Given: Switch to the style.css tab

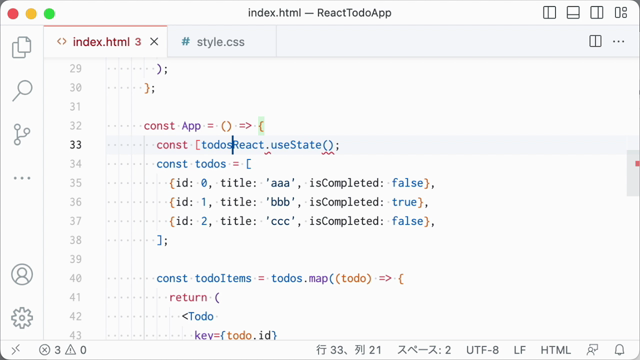Looking at the screenshot, I should pos(213,42).
